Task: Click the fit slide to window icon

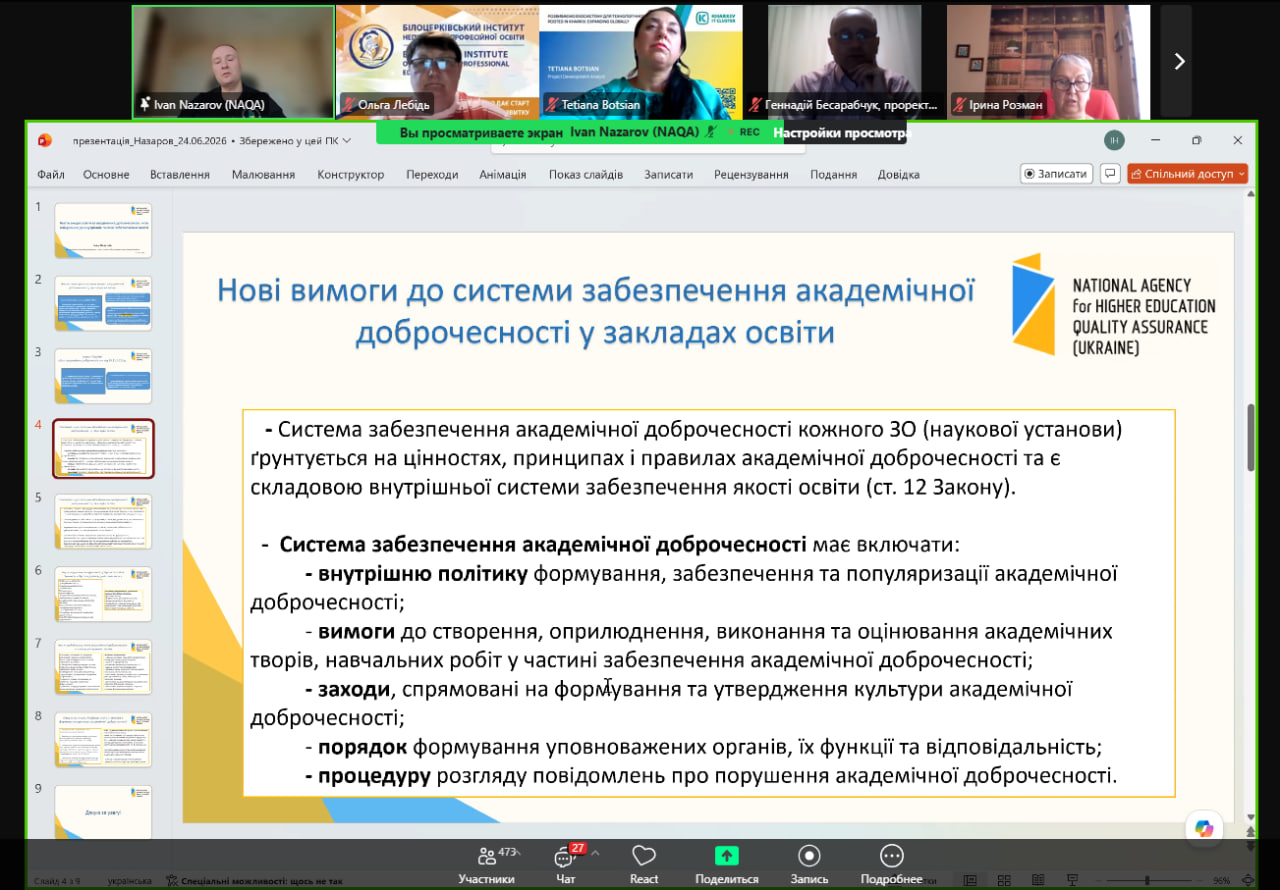Action: point(1247,880)
